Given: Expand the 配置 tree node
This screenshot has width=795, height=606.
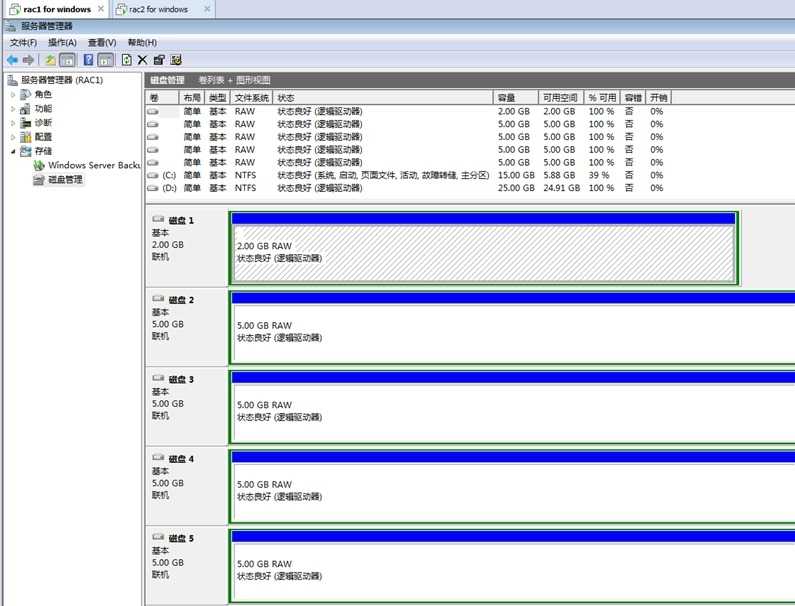Looking at the screenshot, I should pos(13,137).
